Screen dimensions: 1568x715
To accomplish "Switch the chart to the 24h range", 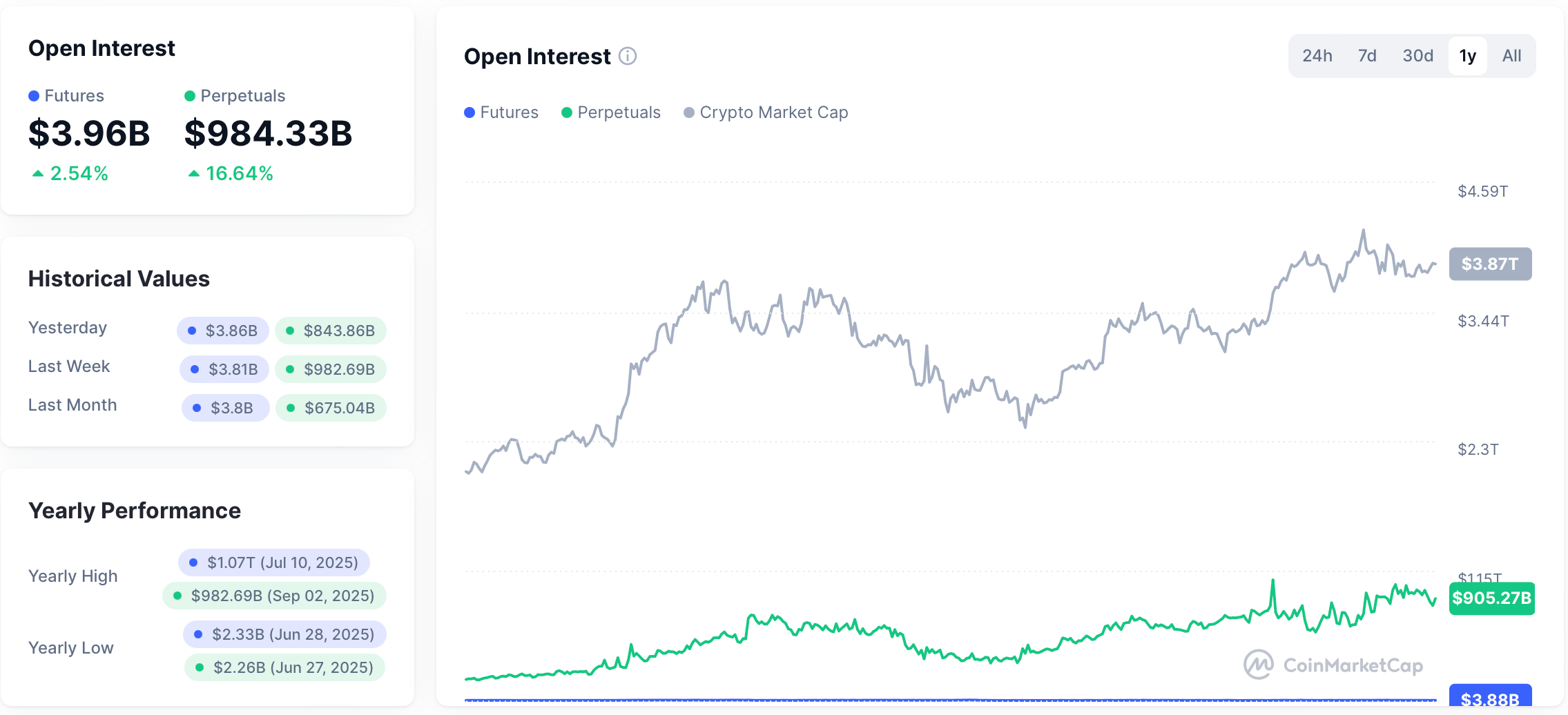I will tap(1317, 56).
